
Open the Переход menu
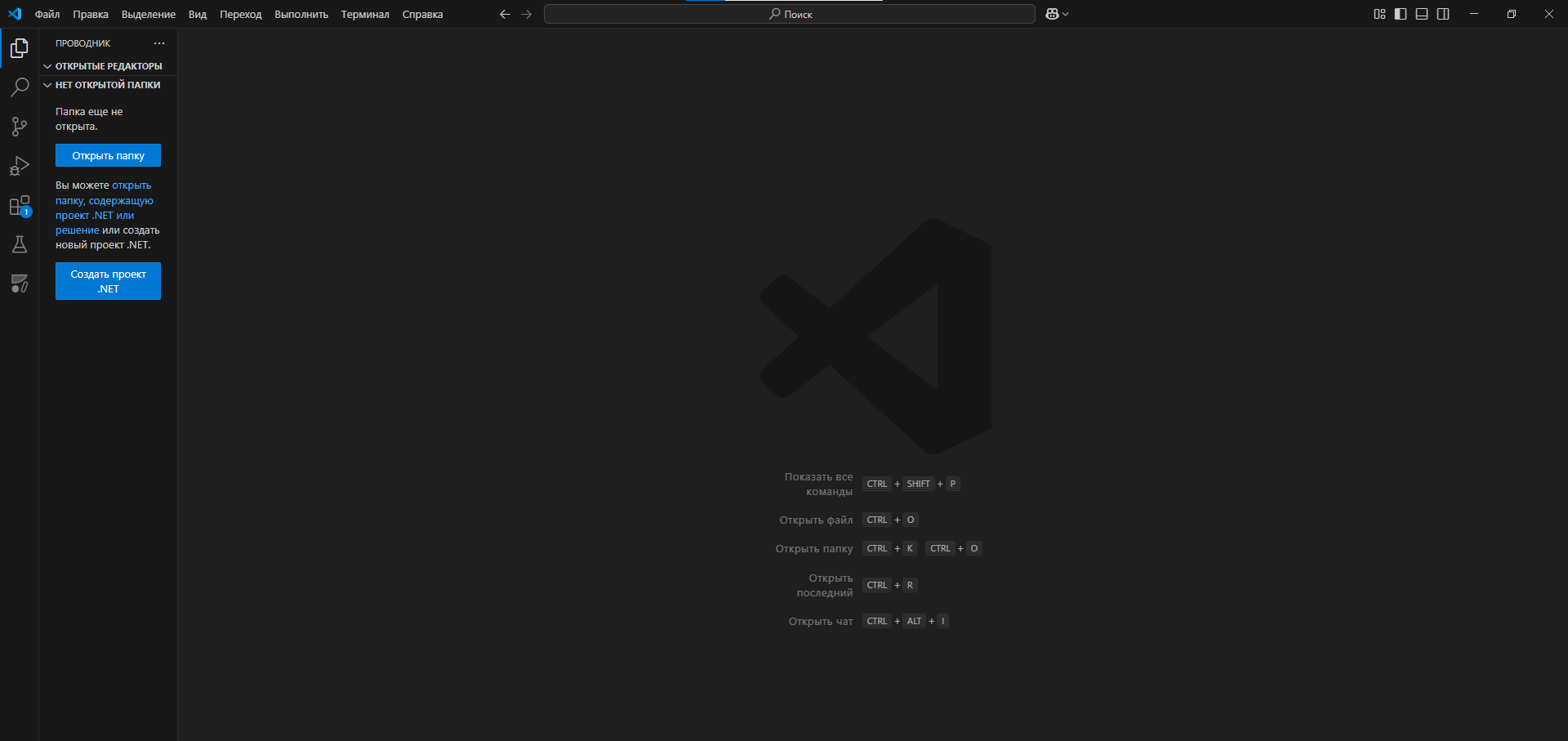click(x=241, y=14)
